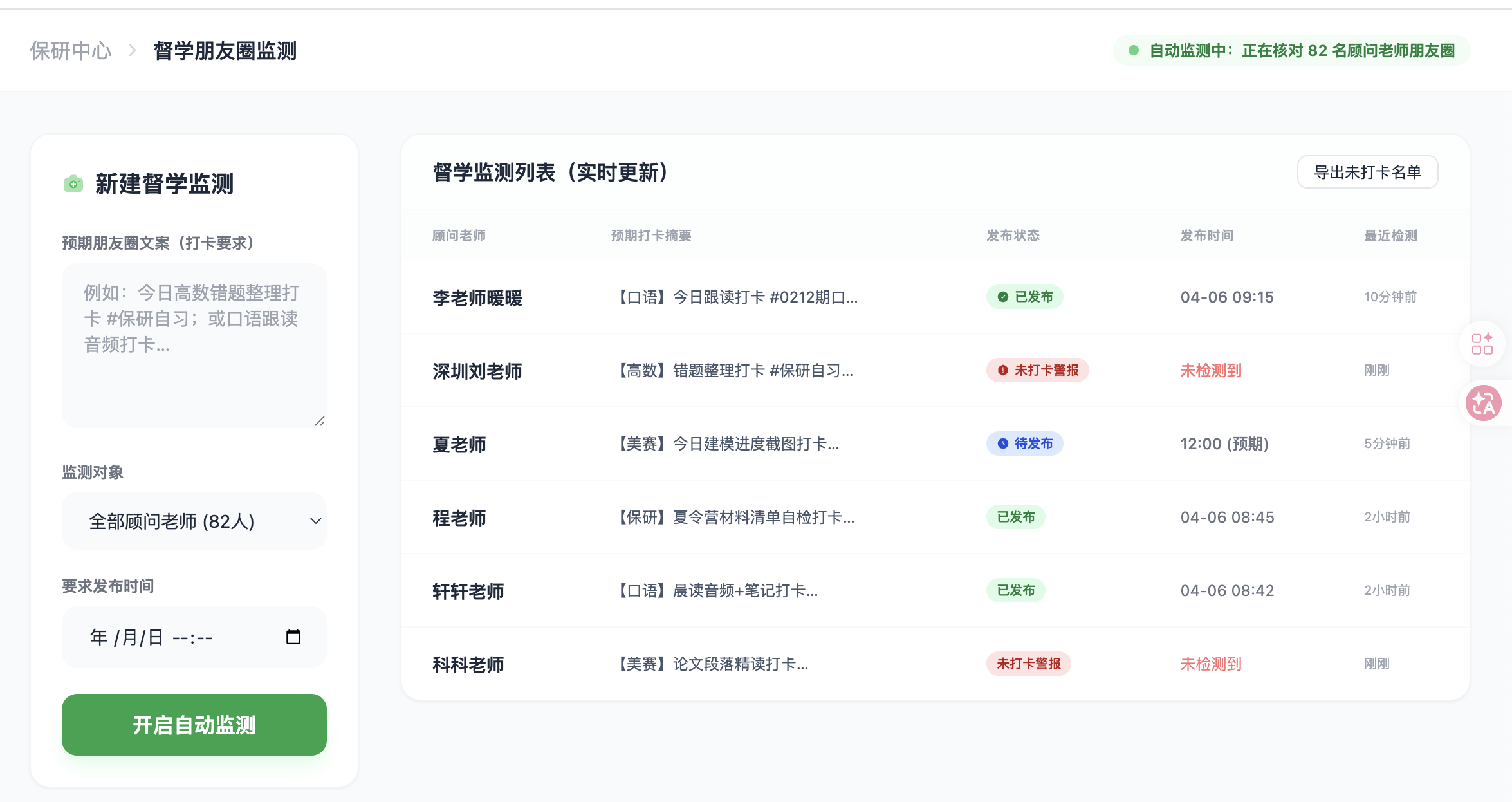Select teacher name 程老师
This screenshot has width=1512, height=802.
459,518
